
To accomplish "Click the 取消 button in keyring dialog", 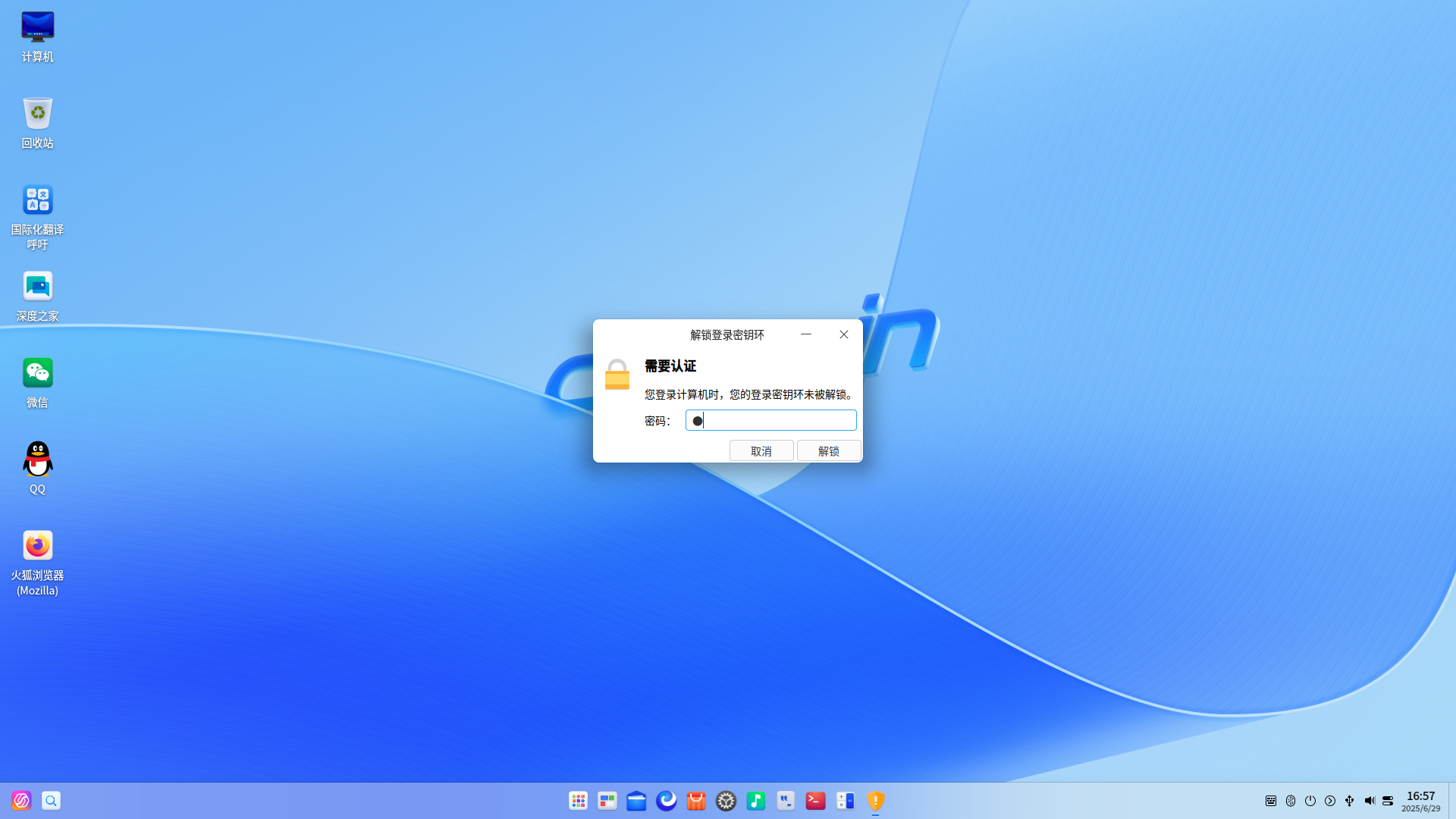I will (x=761, y=451).
